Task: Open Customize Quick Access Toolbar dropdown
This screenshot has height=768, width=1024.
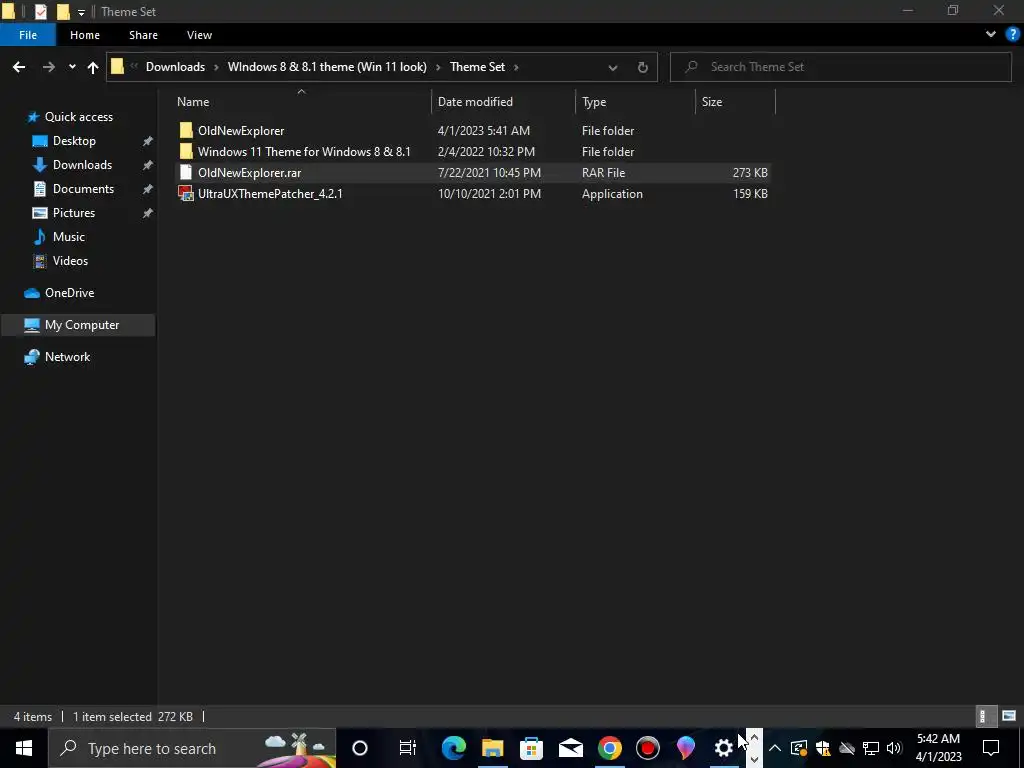Action: pyautogui.click(x=81, y=12)
